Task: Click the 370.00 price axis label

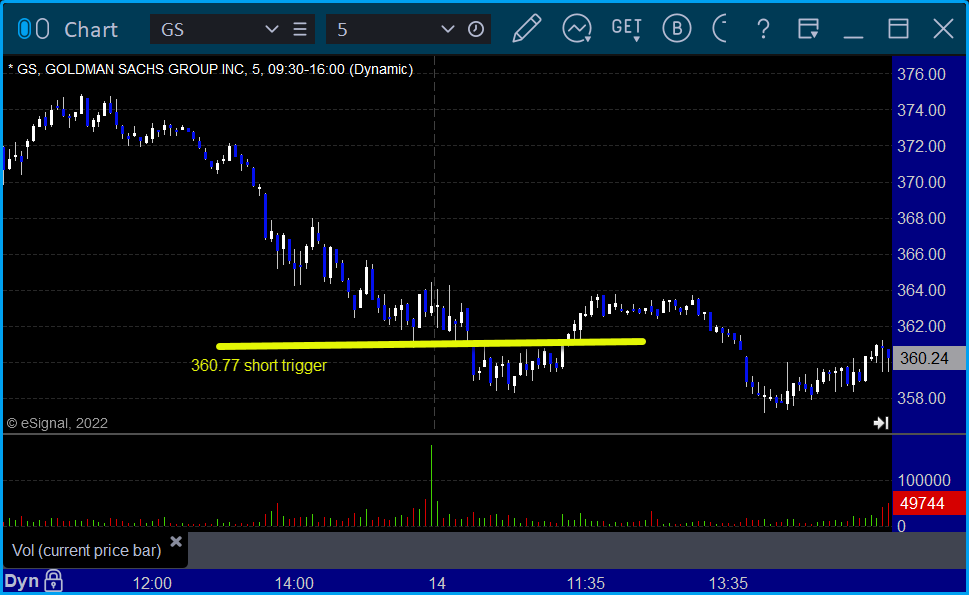Action: 921,182
